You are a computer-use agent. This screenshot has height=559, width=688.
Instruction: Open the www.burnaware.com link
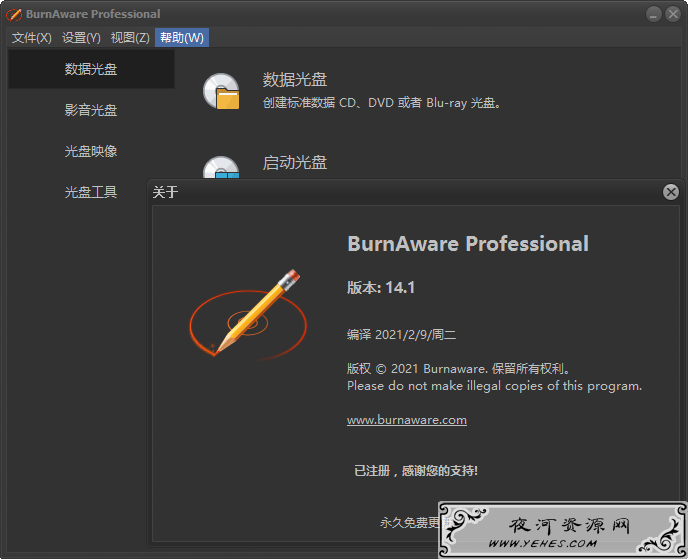(x=407, y=420)
